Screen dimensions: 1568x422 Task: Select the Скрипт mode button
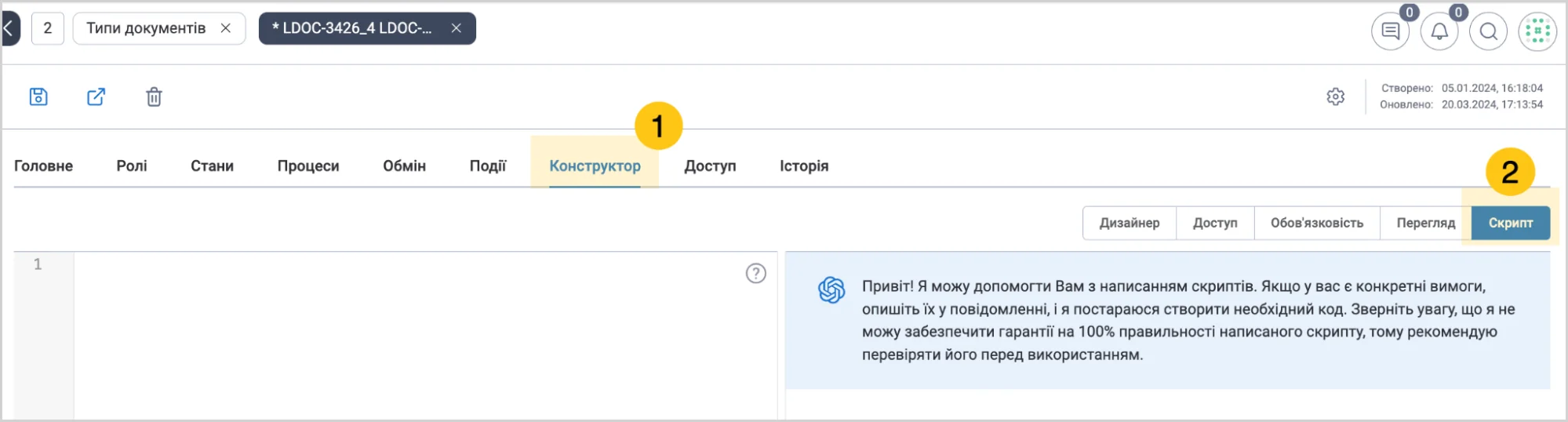(x=1511, y=223)
